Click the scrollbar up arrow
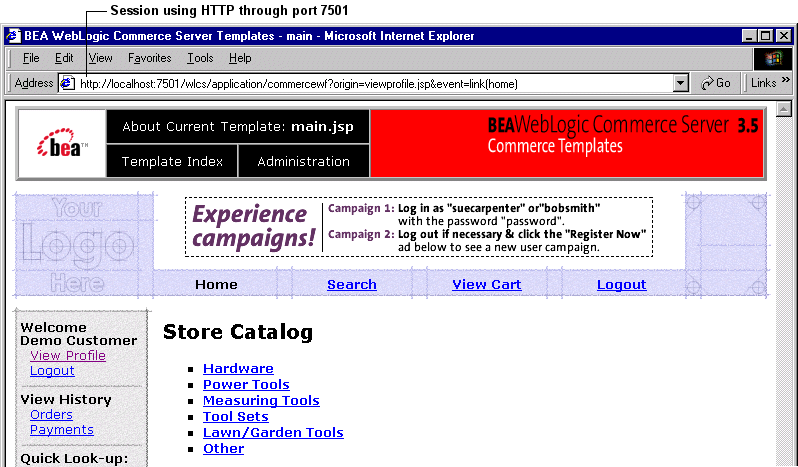This screenshot has width=798, height=467. coord(784,109)
